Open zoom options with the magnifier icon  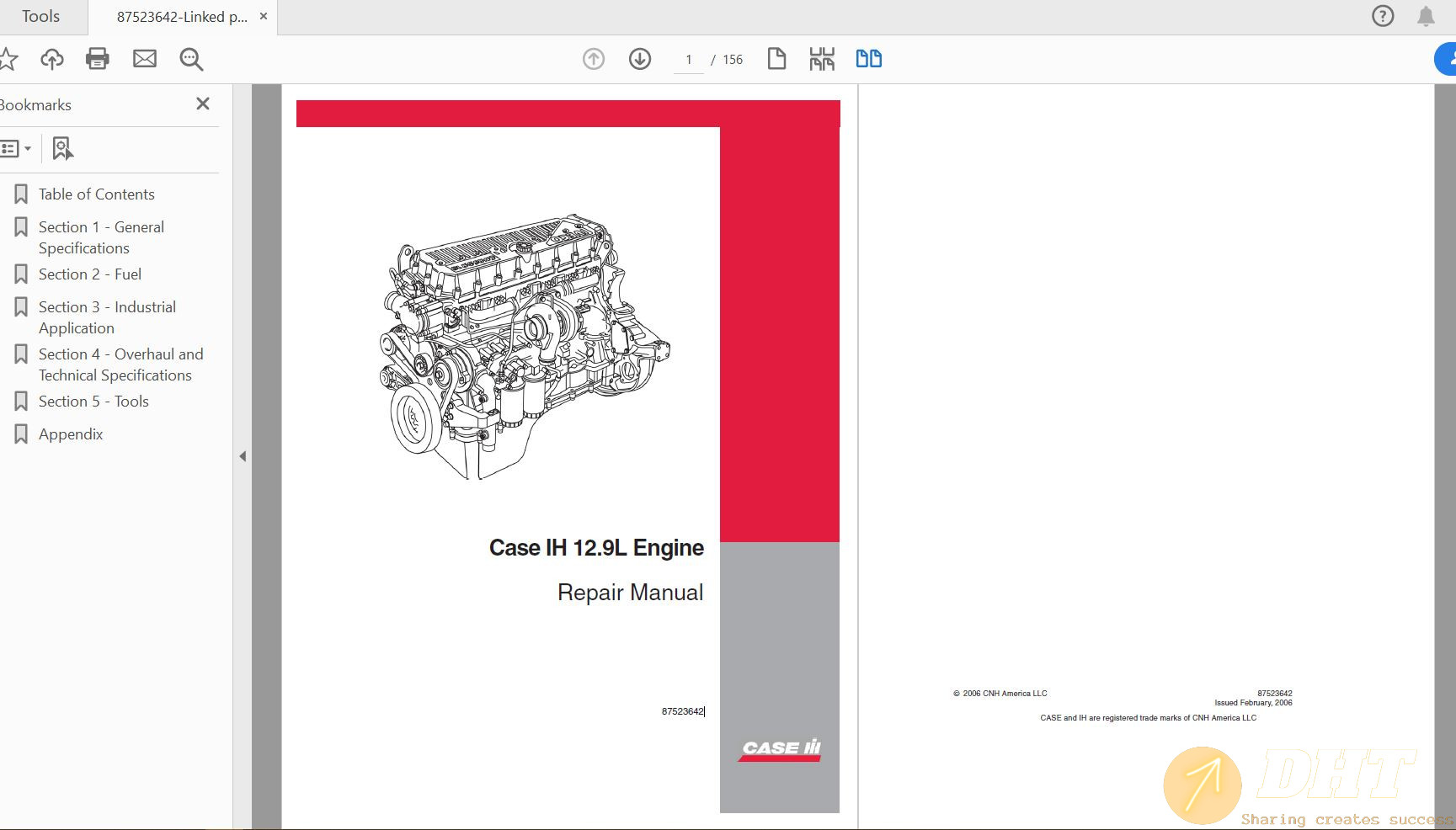pos(191,59)
